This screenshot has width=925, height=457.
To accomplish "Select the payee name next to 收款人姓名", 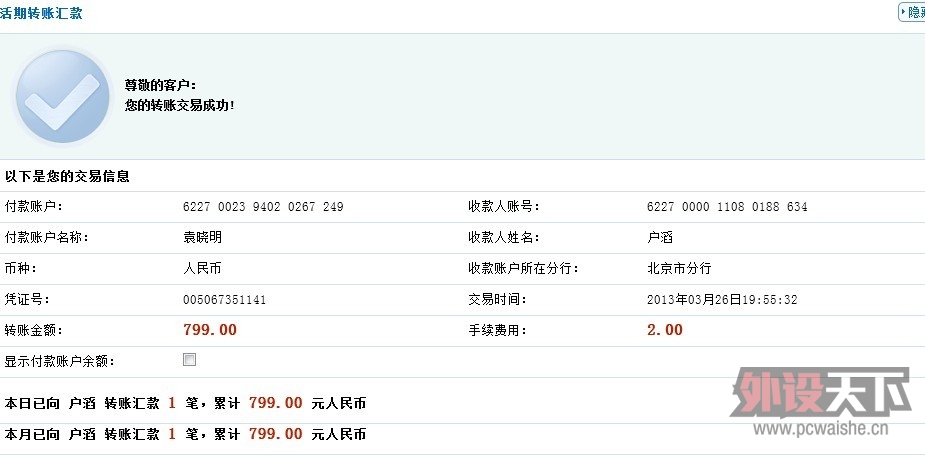I will click(x=660, y=238).
